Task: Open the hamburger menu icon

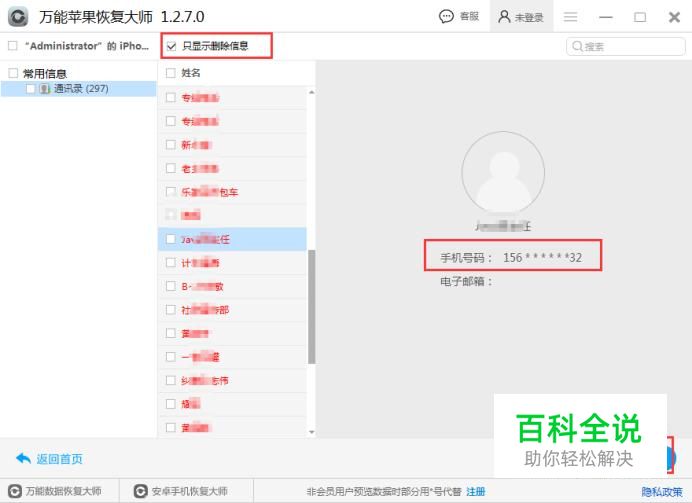Action: coord(571,17)
